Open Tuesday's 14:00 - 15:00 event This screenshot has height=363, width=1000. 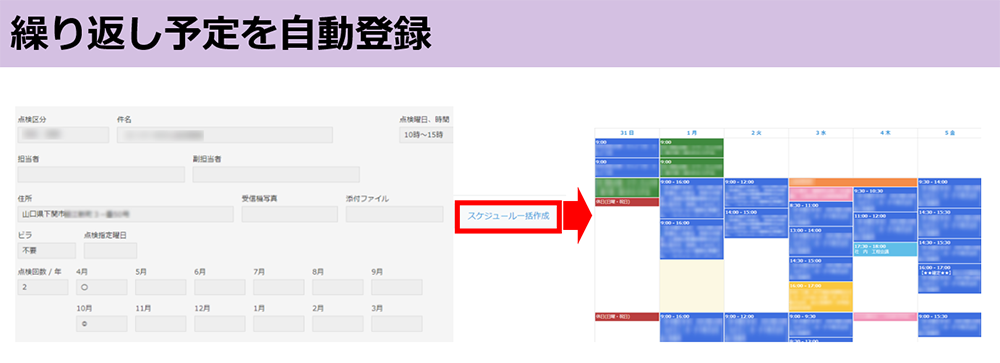coord(756,223)
